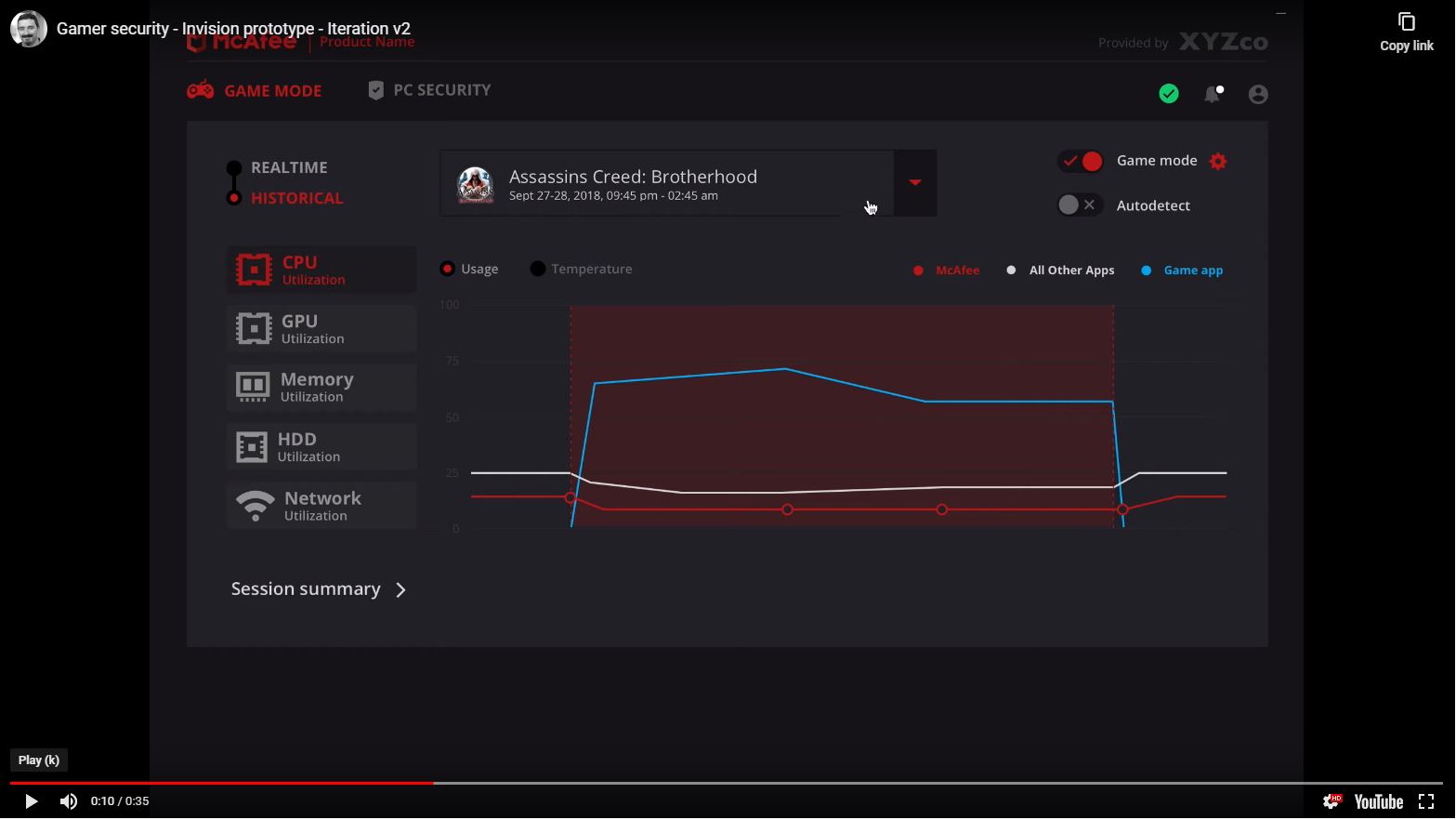This screenshot has height=820, width=1456.
Task: Open video on YouTube logo
Action: point(1378,801)
